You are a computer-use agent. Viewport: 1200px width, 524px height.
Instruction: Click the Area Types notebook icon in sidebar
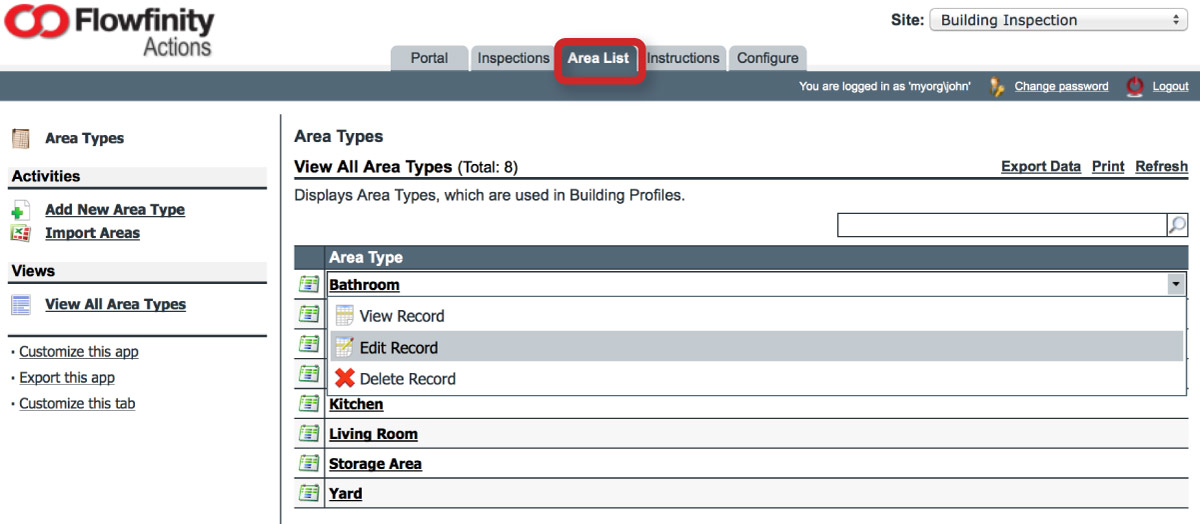point(20,138)
